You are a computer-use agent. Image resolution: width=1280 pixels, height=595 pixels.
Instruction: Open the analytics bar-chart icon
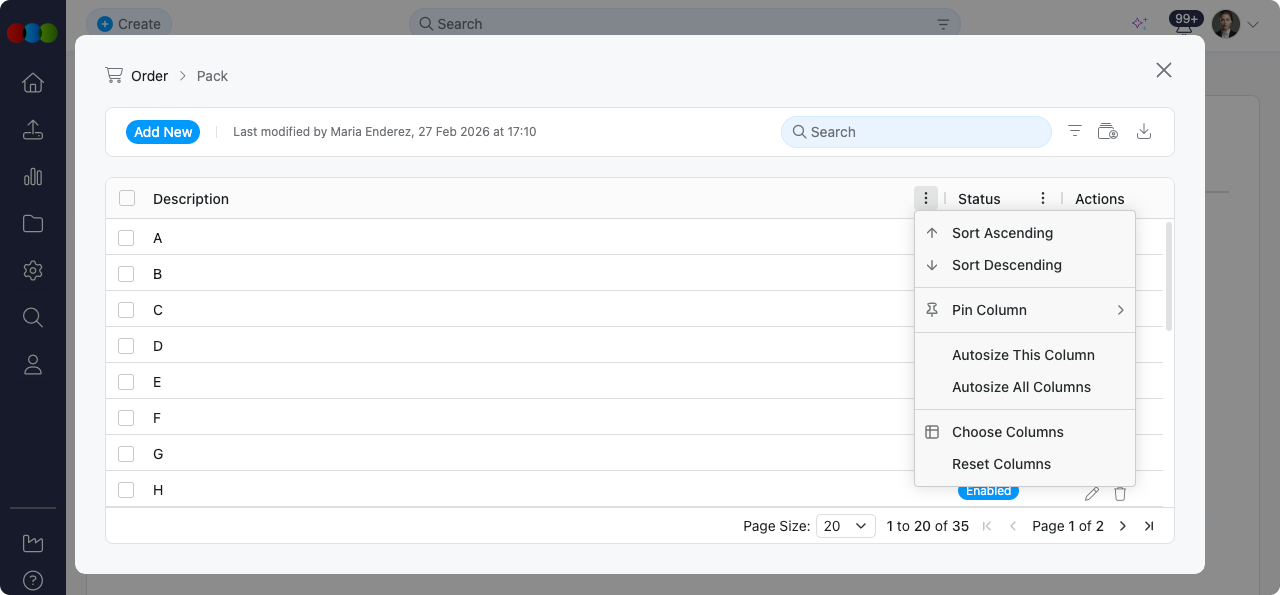pyautogui.click(x=32, y=177)
